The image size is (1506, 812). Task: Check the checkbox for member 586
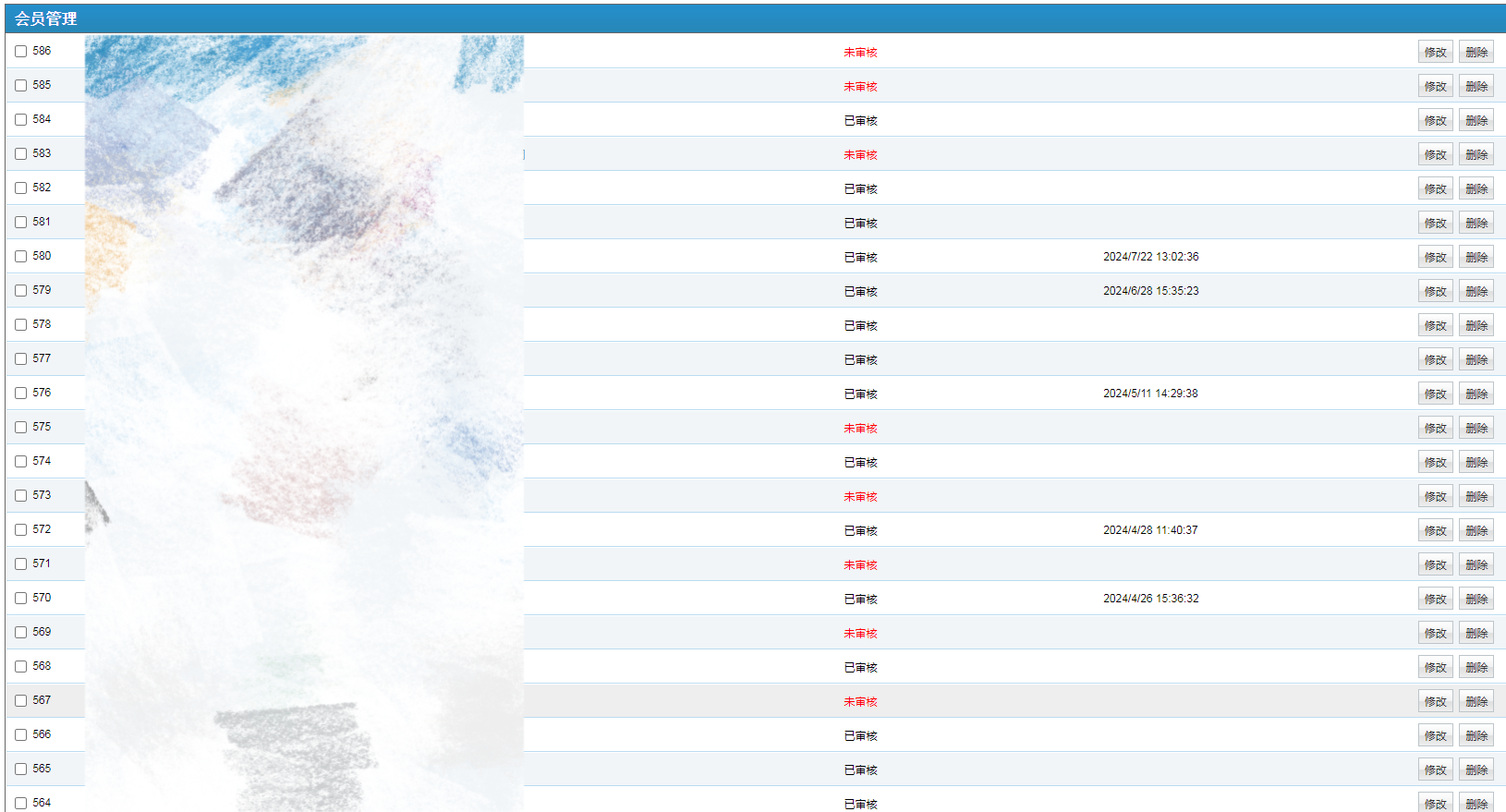[x=20, y=52]
